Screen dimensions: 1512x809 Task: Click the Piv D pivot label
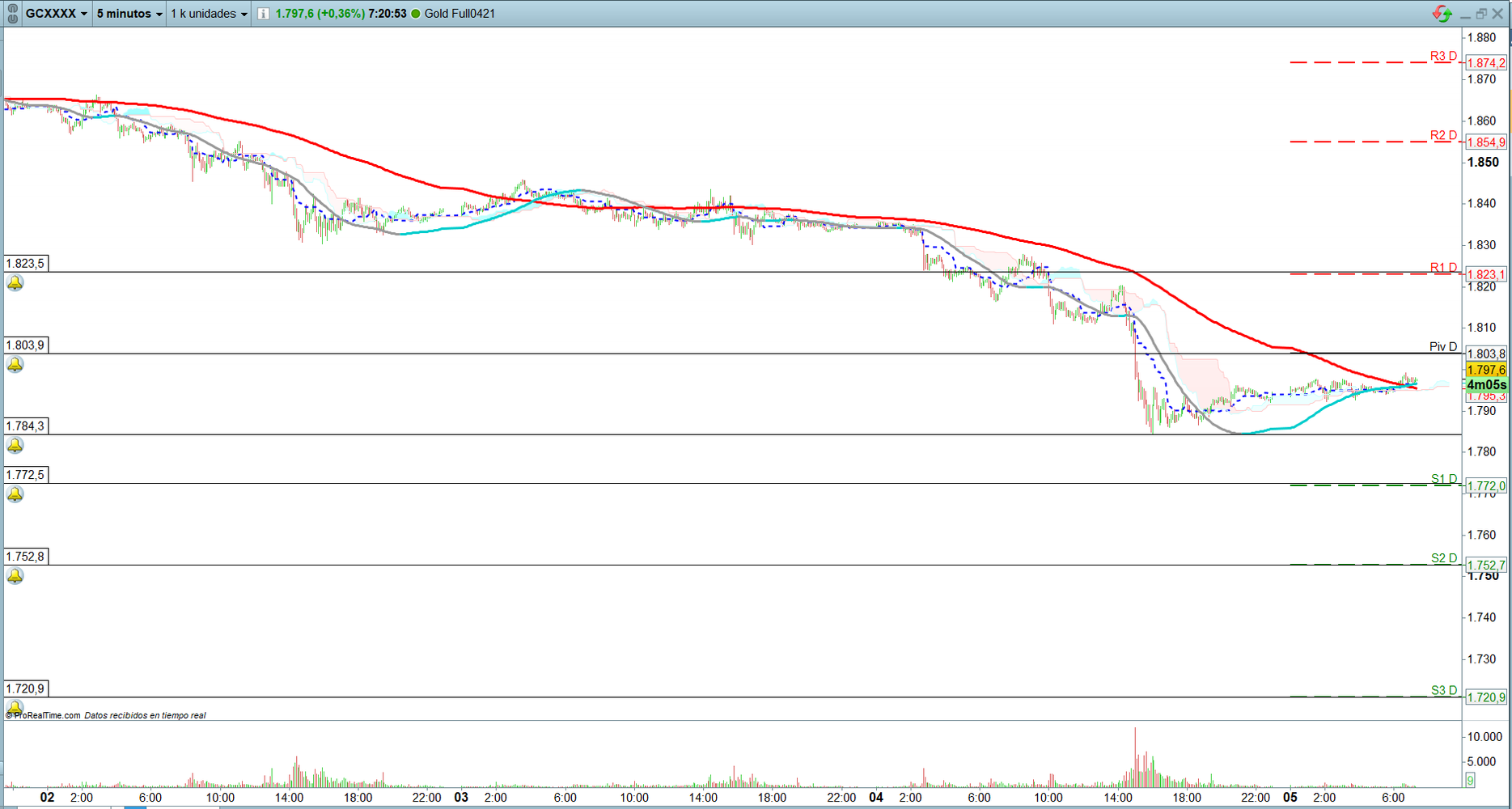(x=1443, y=347)
